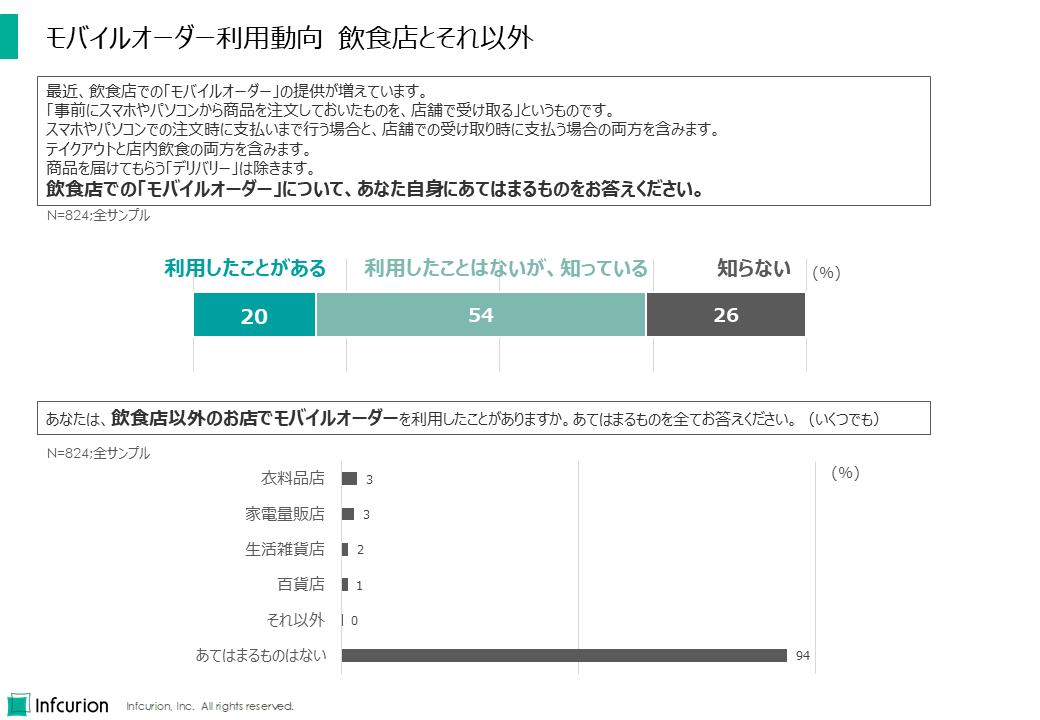Click the dark gray bar segment showing 26
Viewport: 1040px width, 720px height.
click(725, 315)
